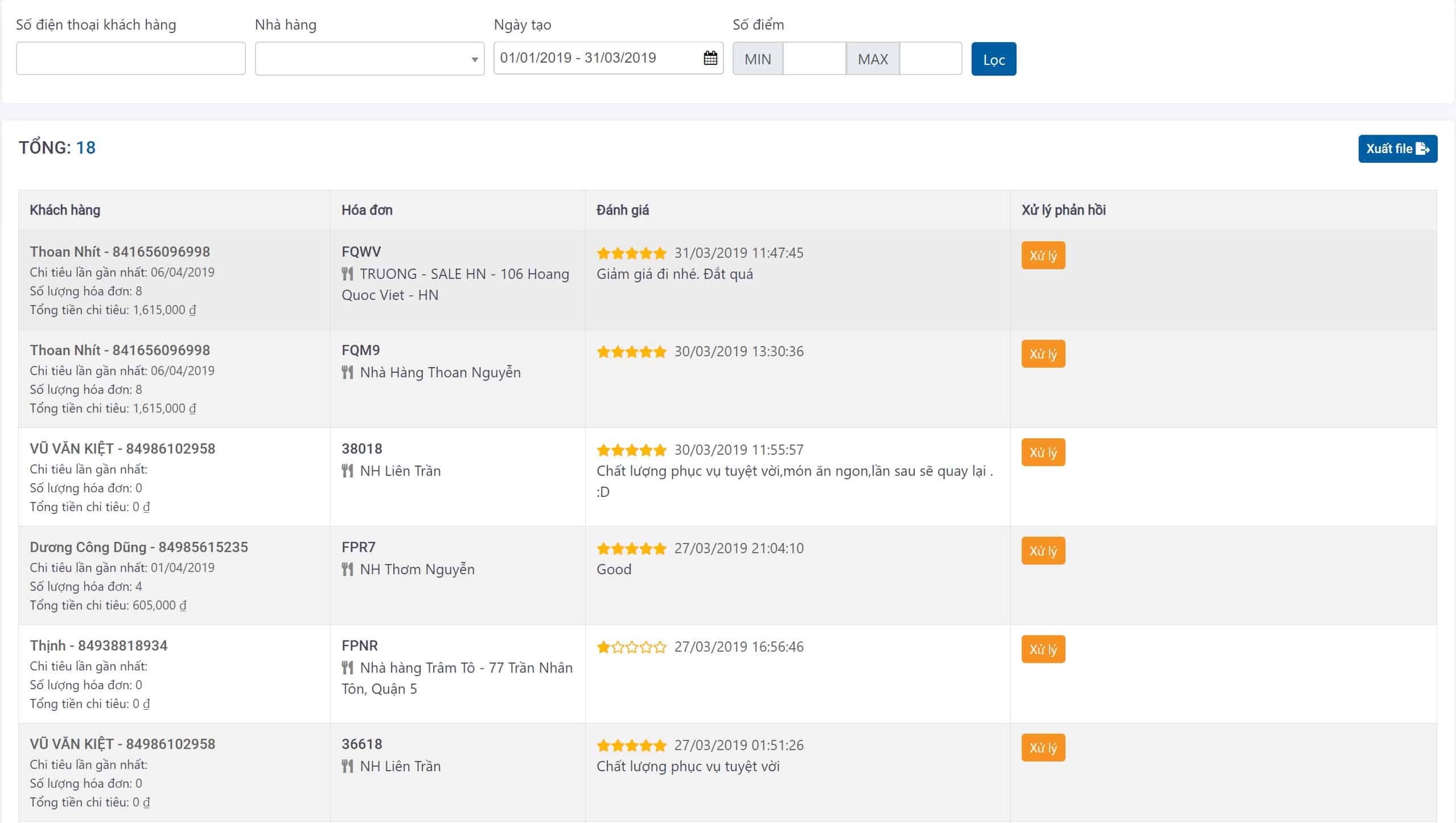Click the review text 'Good'

tap(614, 570)
